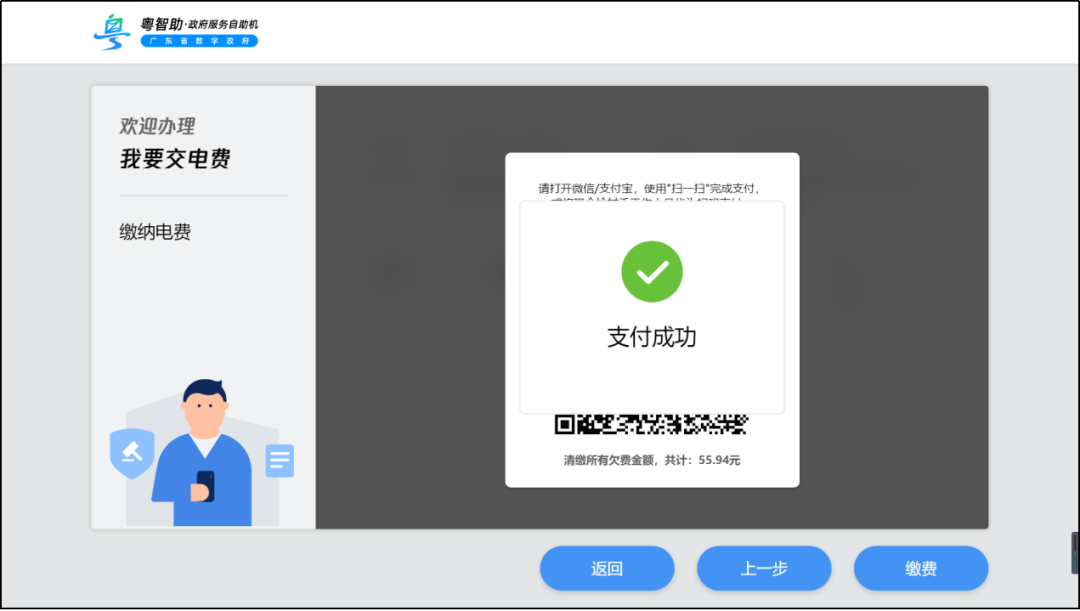Click the gray area behind the dialog
The height and width of the screenshot is (611, 1080).
tap(420, 300)
